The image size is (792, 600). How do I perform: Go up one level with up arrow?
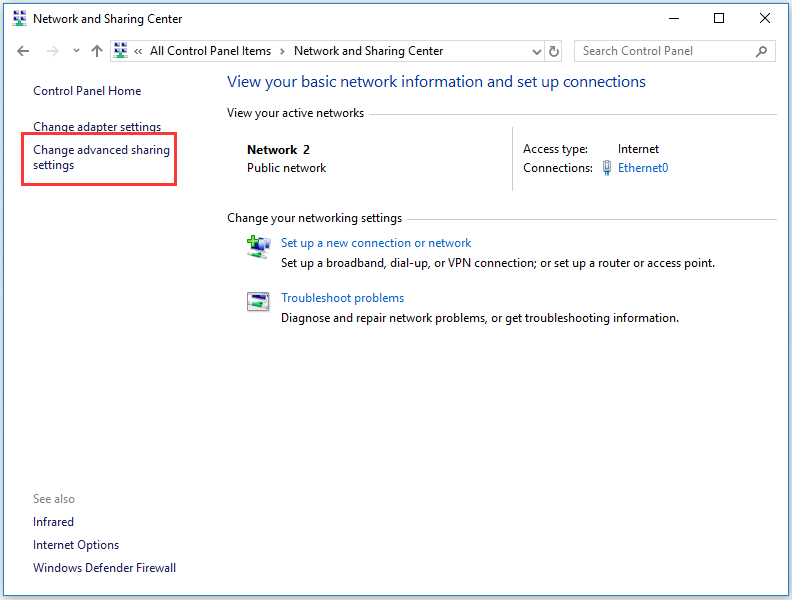click(97, 51)
